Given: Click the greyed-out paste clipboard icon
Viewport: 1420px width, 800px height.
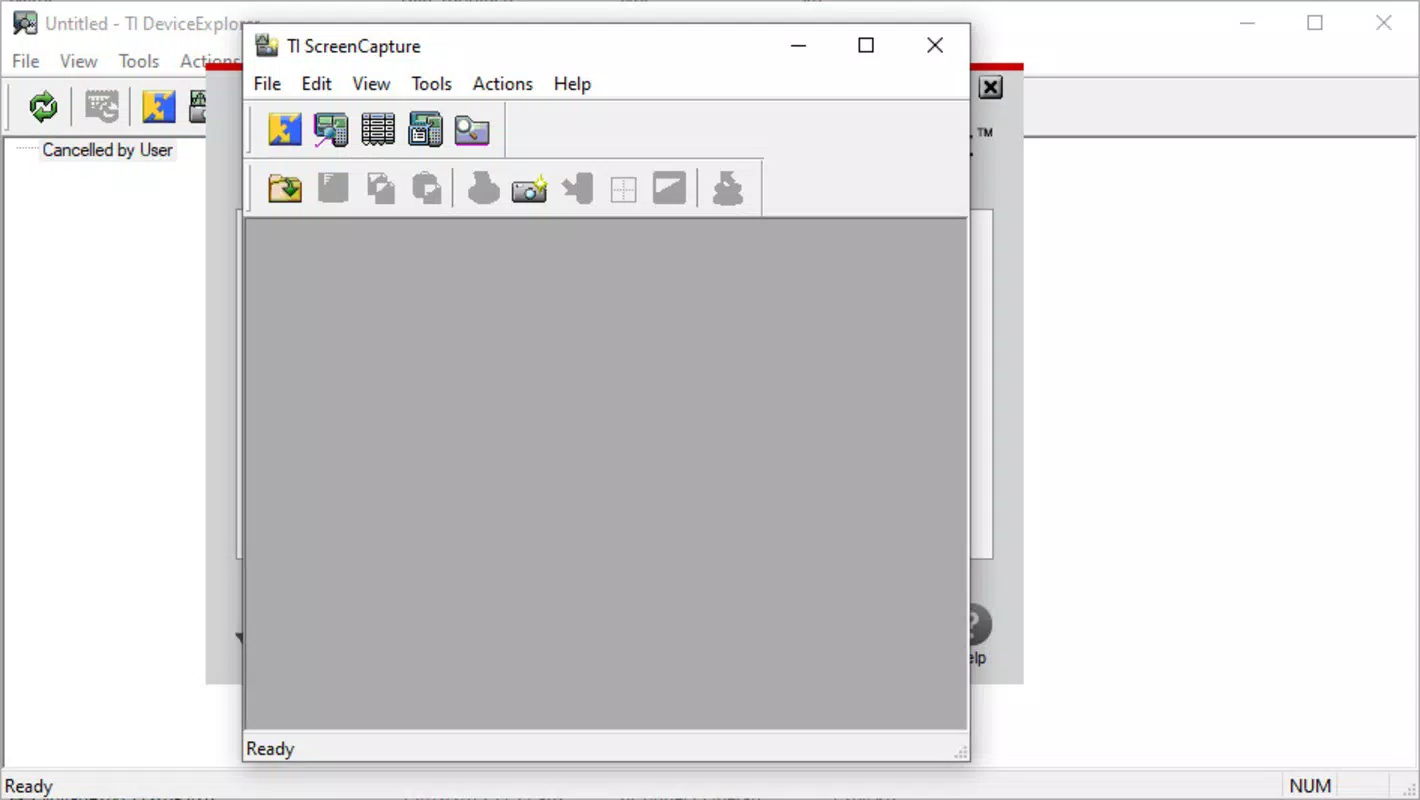Looking at the screenshot, I should 427,188.
